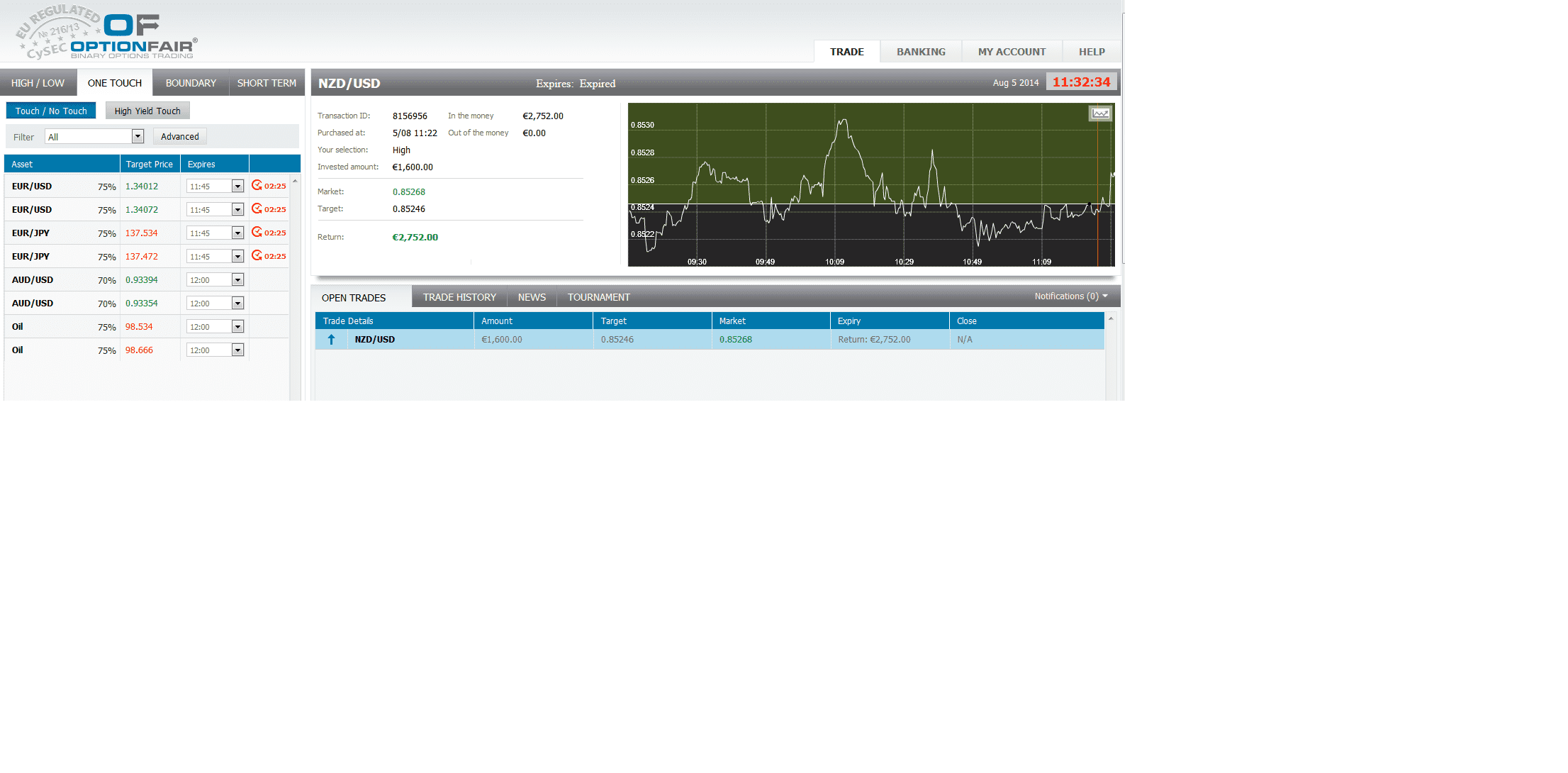Screen dimensions: 1568x773
Task: Open the 12:00 expiry dropdown for Oil
Action: click(x=237, y=326)
